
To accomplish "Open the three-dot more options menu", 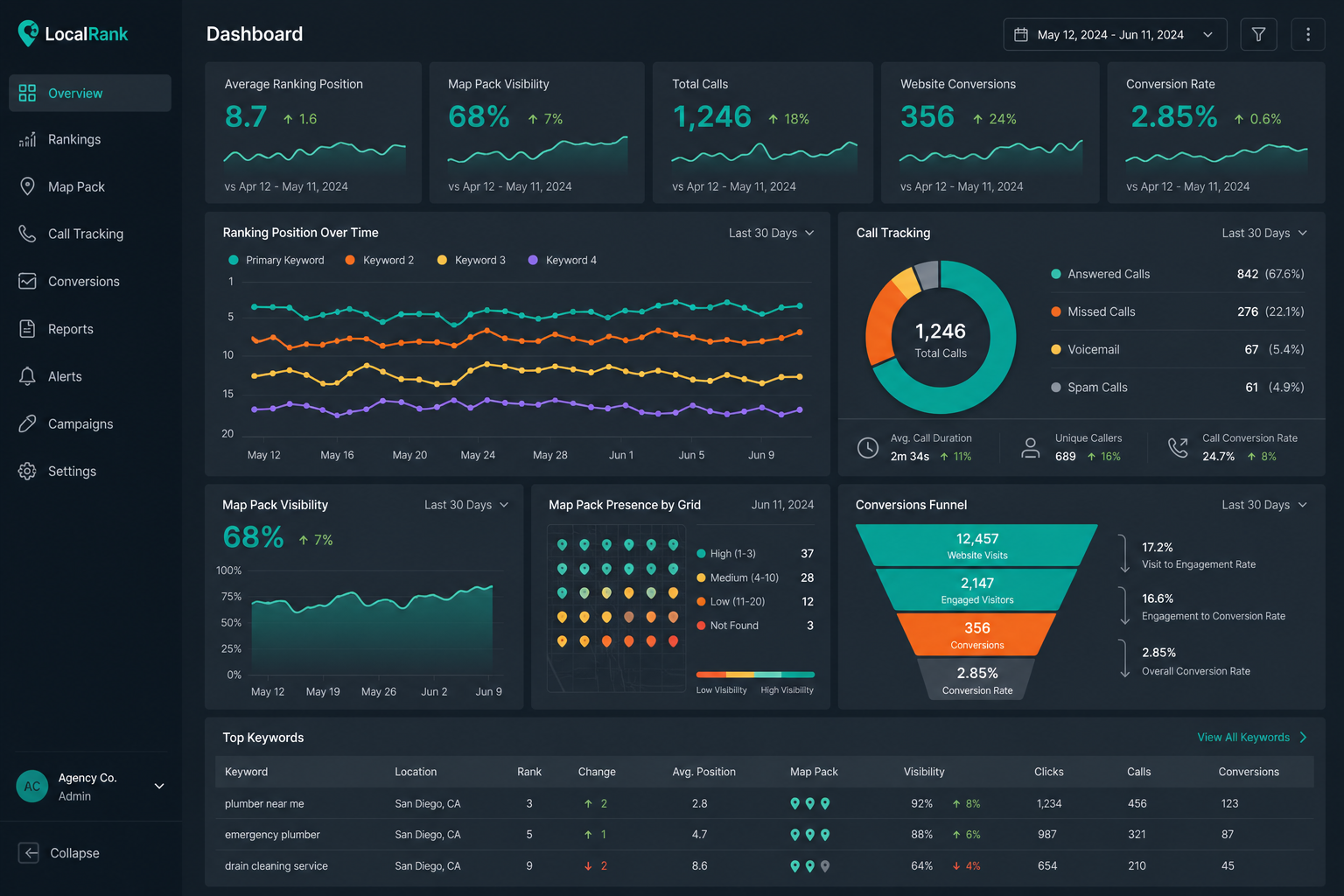I will click(1308, 34).
